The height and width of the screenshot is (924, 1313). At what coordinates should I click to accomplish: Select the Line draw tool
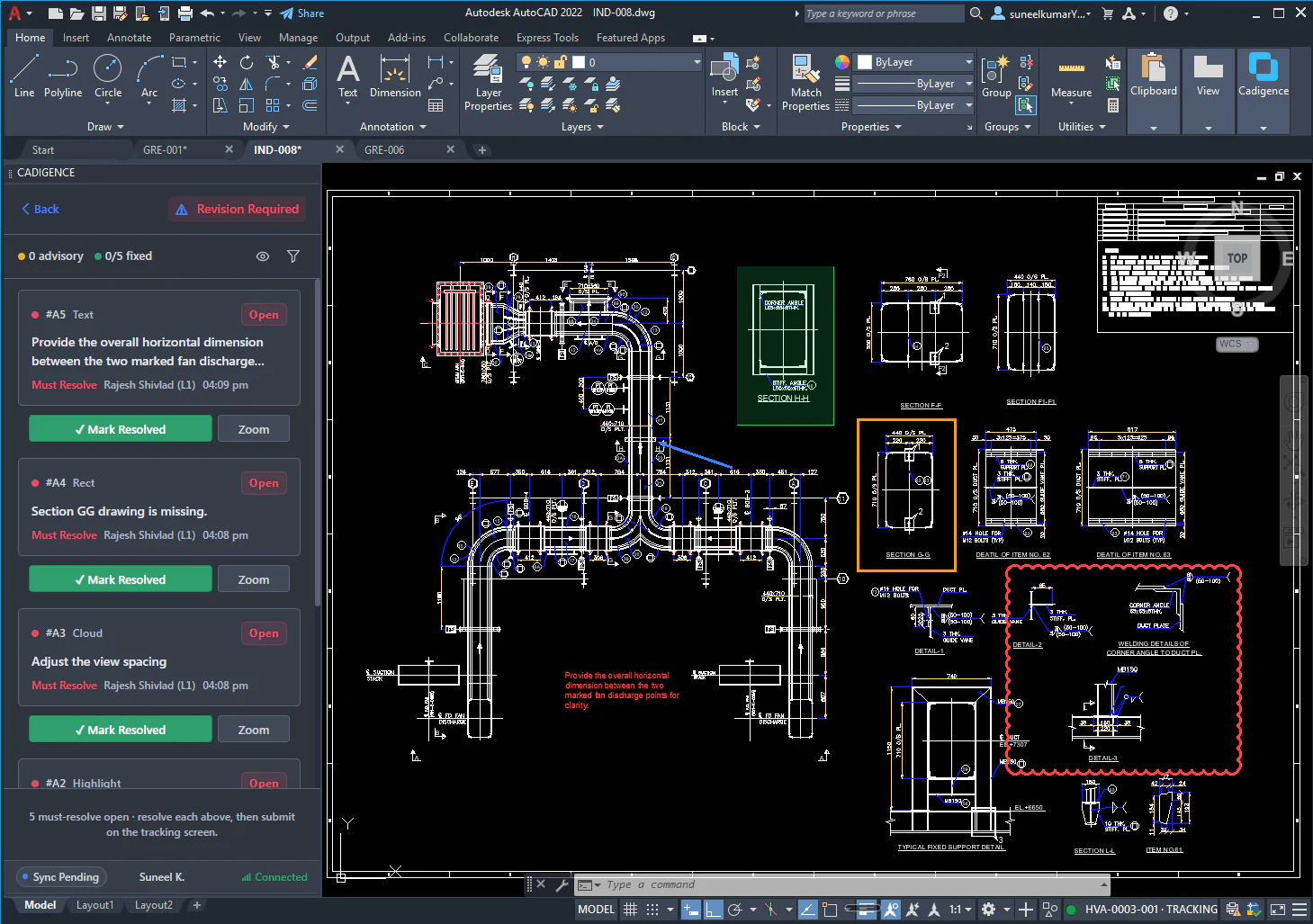(24, 76)
